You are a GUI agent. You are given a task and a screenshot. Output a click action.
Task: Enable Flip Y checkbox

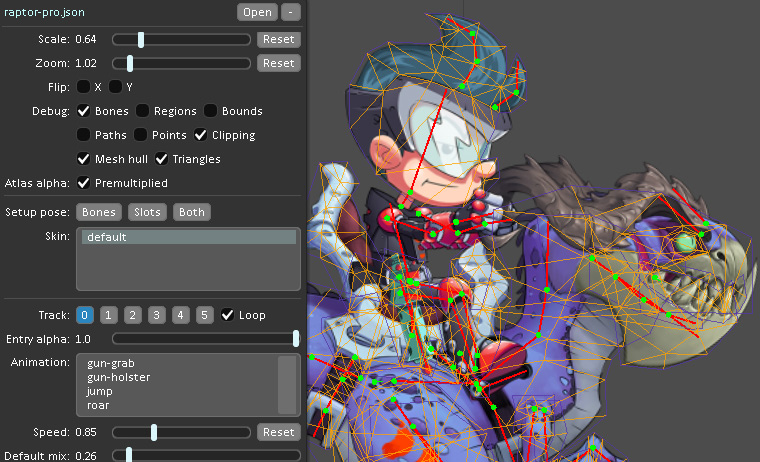[117, 87]
